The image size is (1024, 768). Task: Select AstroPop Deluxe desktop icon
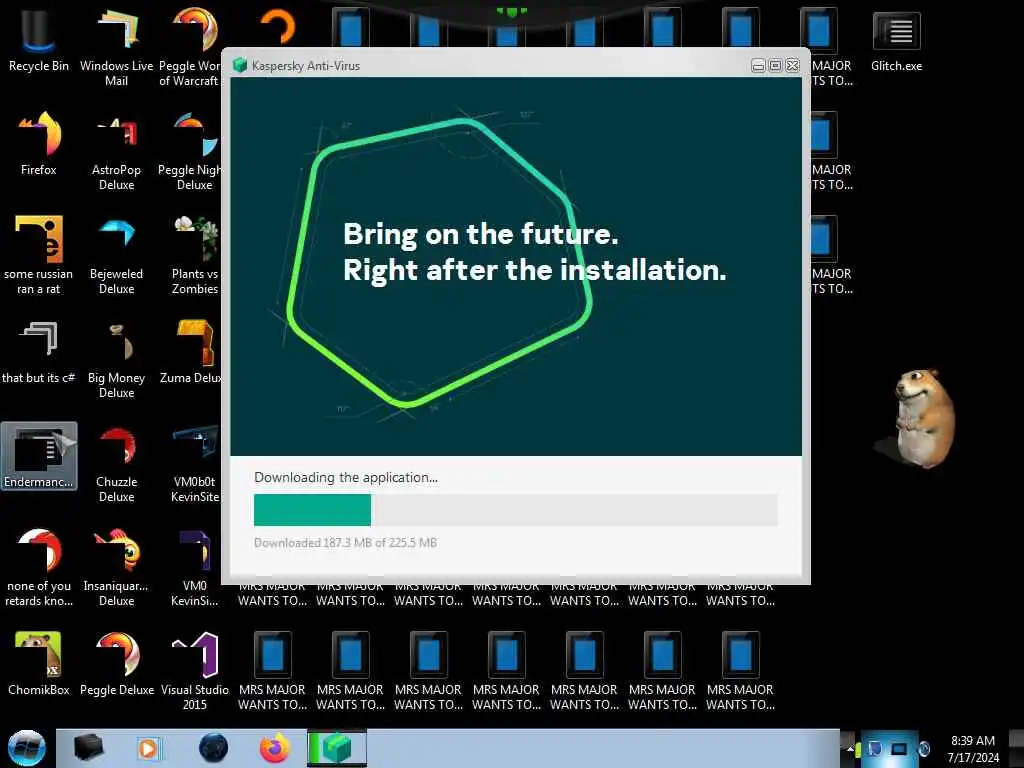pyautogui.click(x=116, y=152)
